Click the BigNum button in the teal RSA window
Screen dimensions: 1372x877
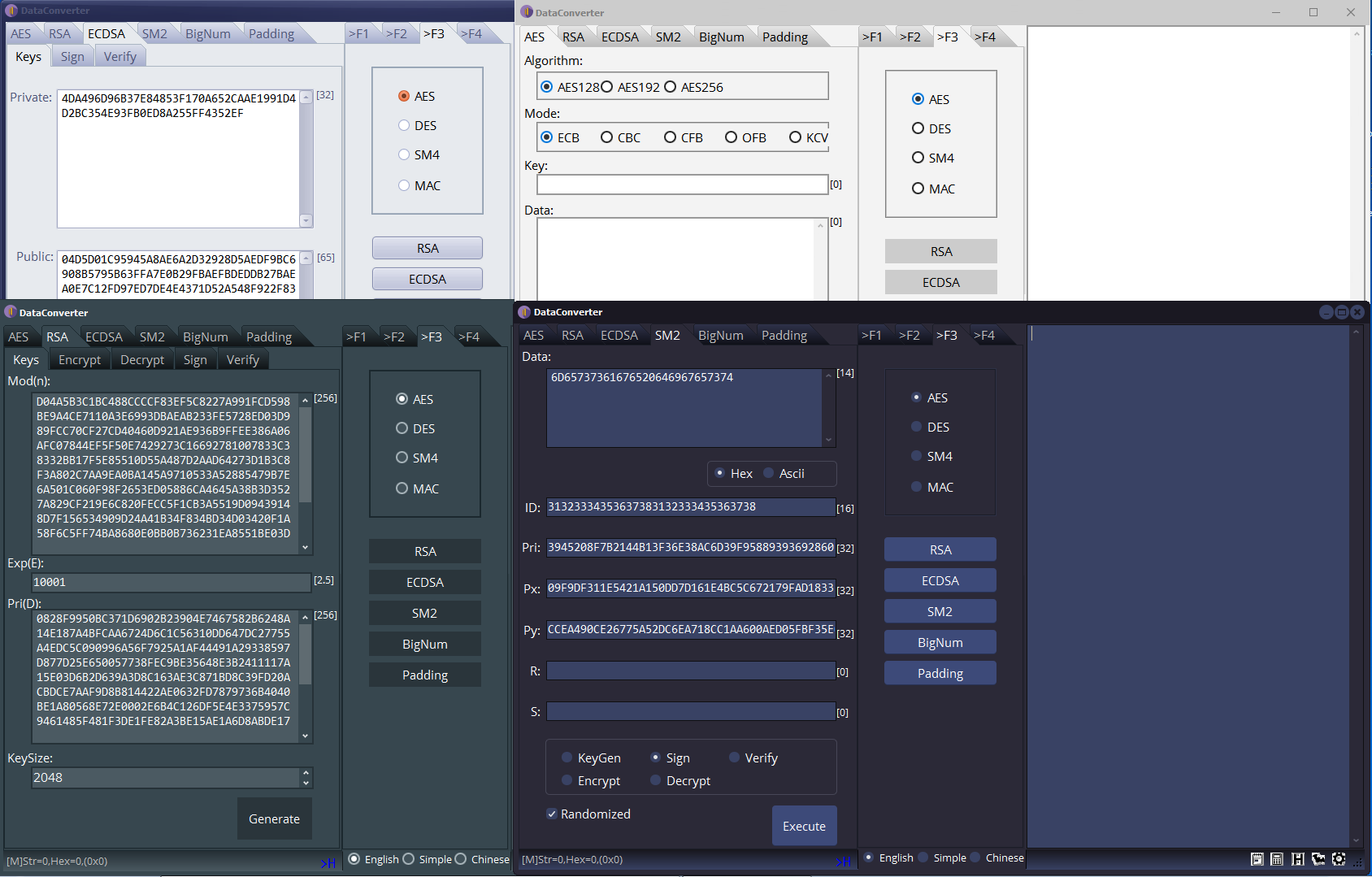tap(425, 645)
